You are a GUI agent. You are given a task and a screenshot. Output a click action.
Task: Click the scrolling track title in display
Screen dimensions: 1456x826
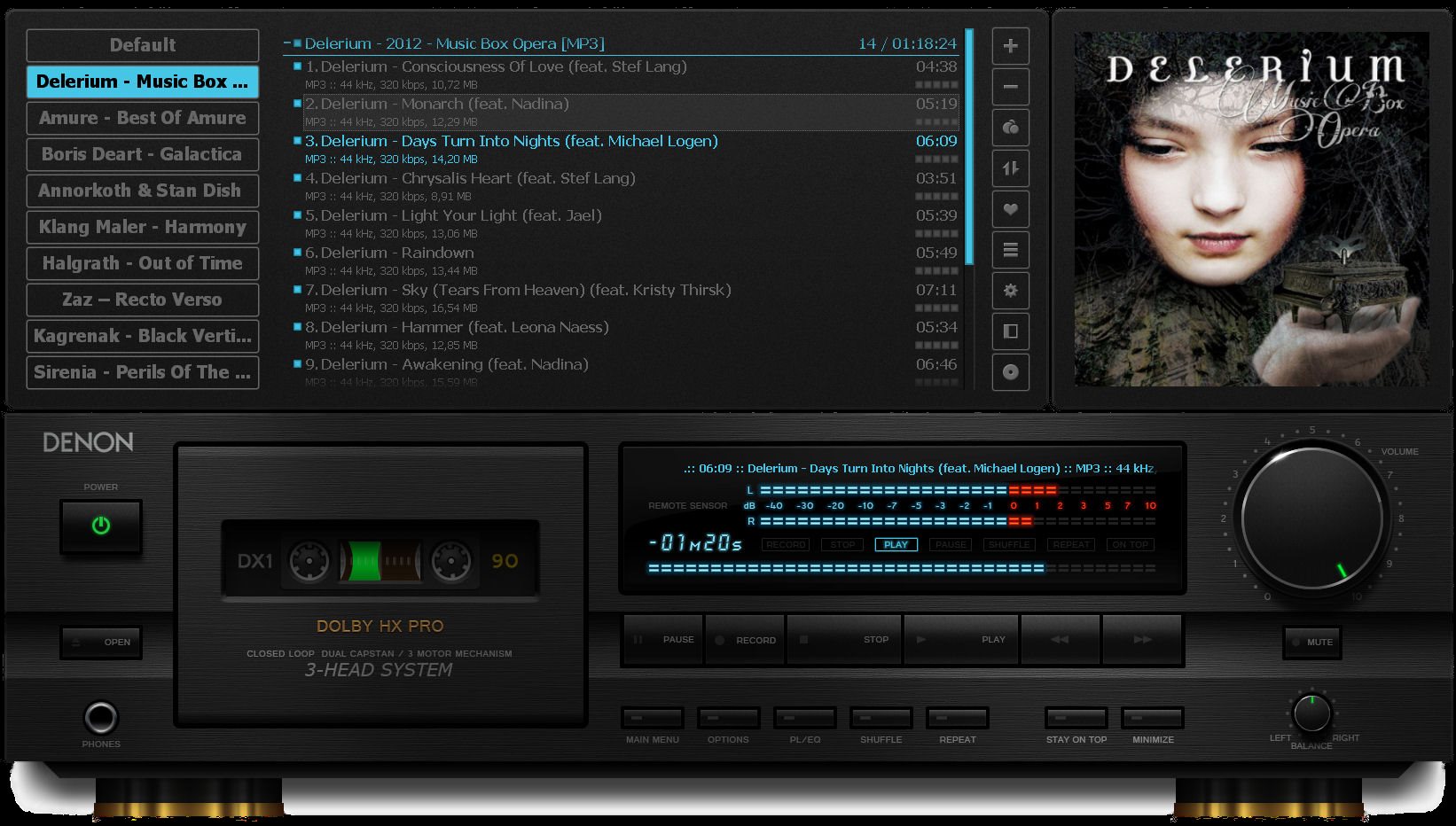[919, 468]
